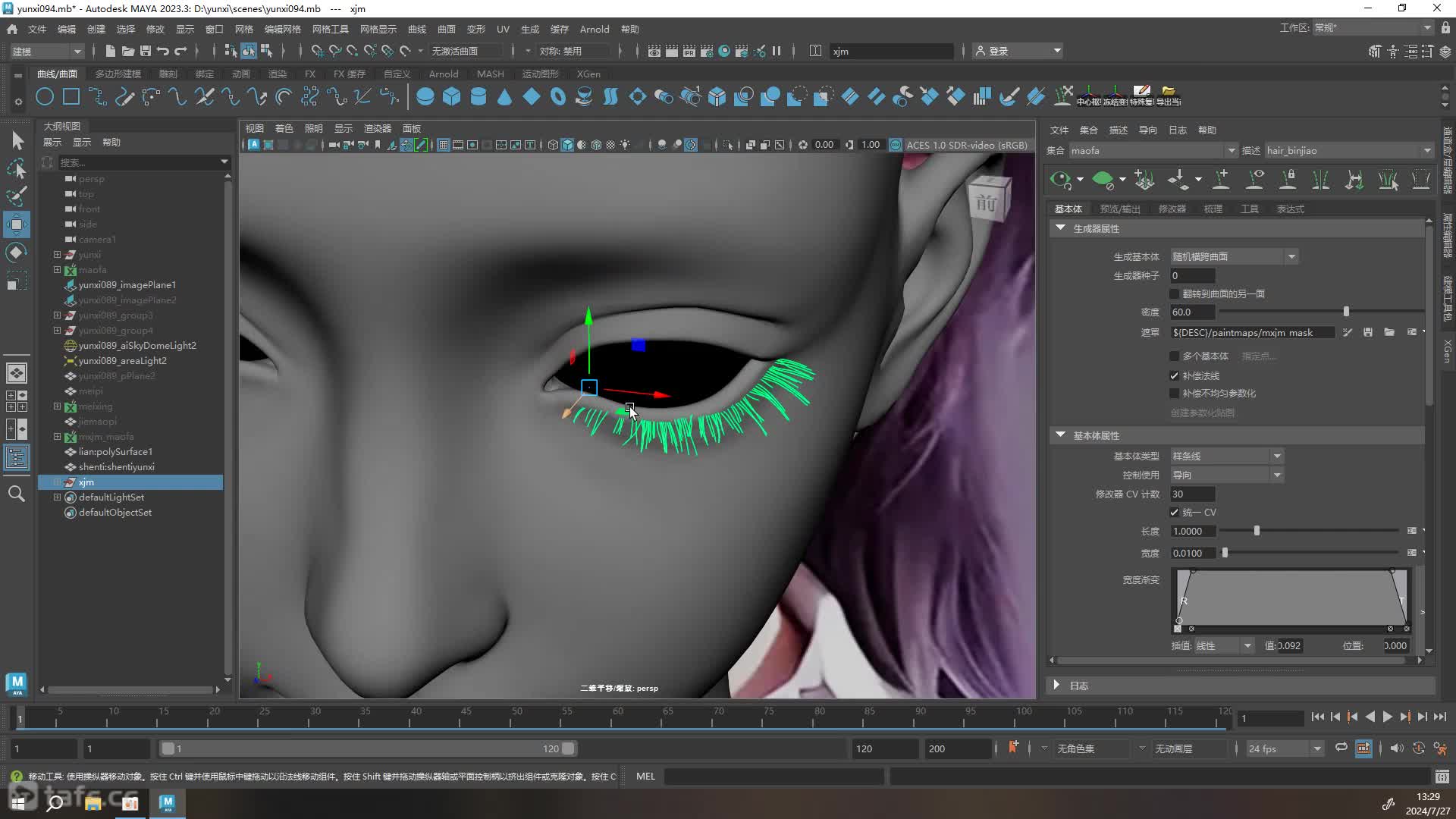Switch to the 修改器 tab in XGen

pyautogui.click(x=1172, y=209)
